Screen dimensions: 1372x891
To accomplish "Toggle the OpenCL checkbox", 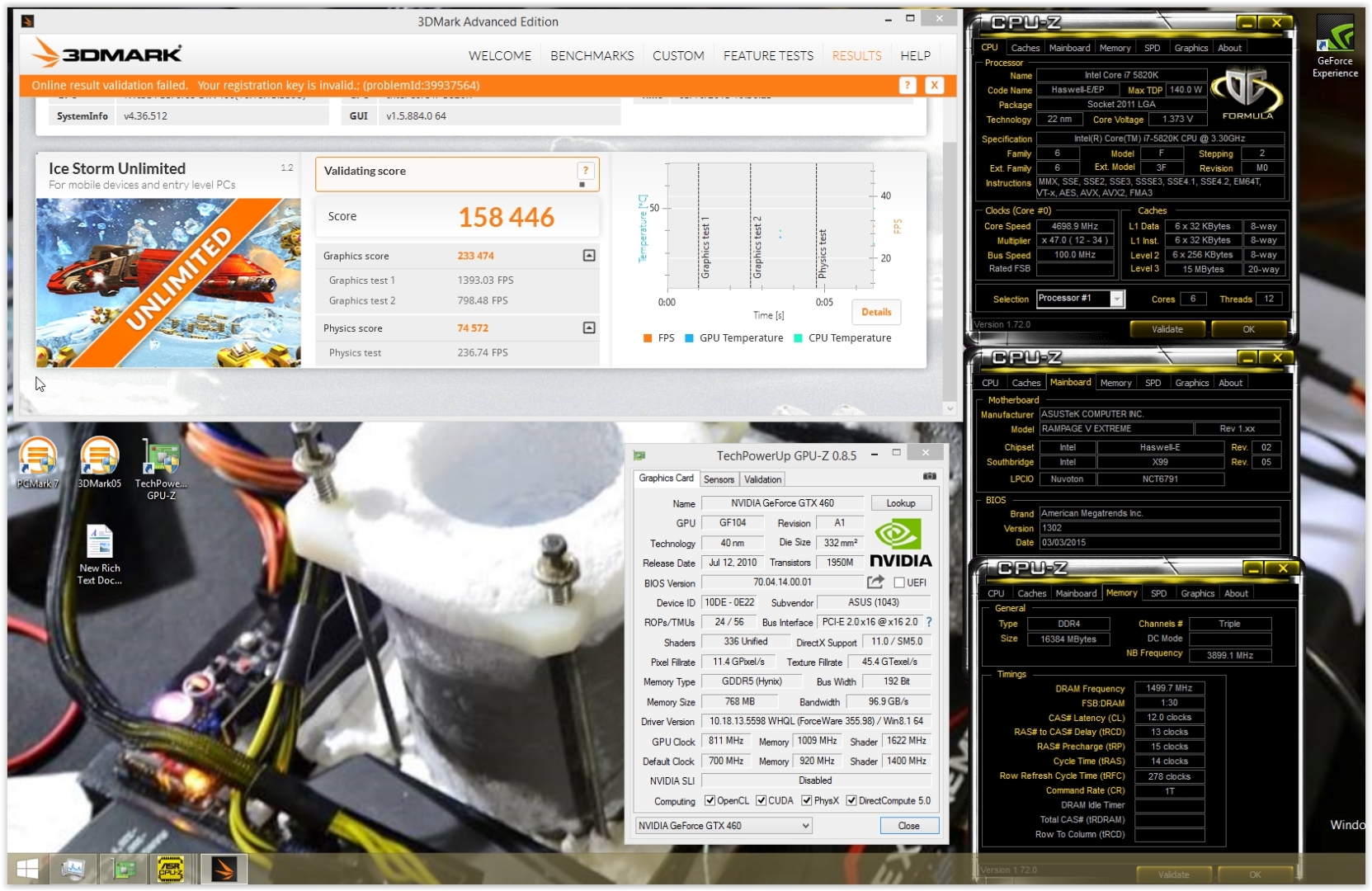I will click(710, 800).
